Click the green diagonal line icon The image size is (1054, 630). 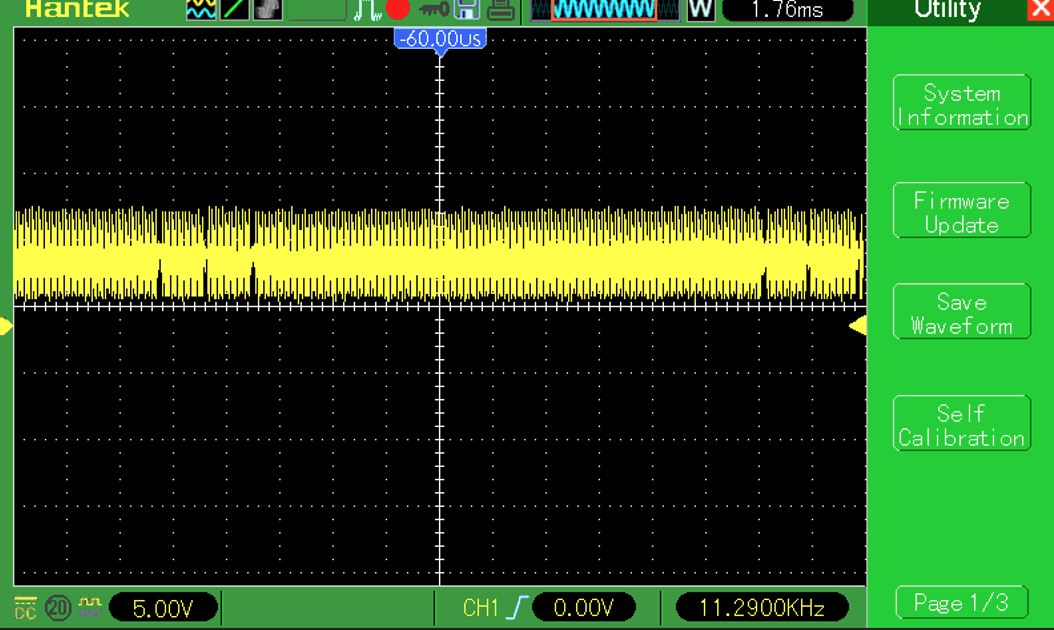coord(234,10)
